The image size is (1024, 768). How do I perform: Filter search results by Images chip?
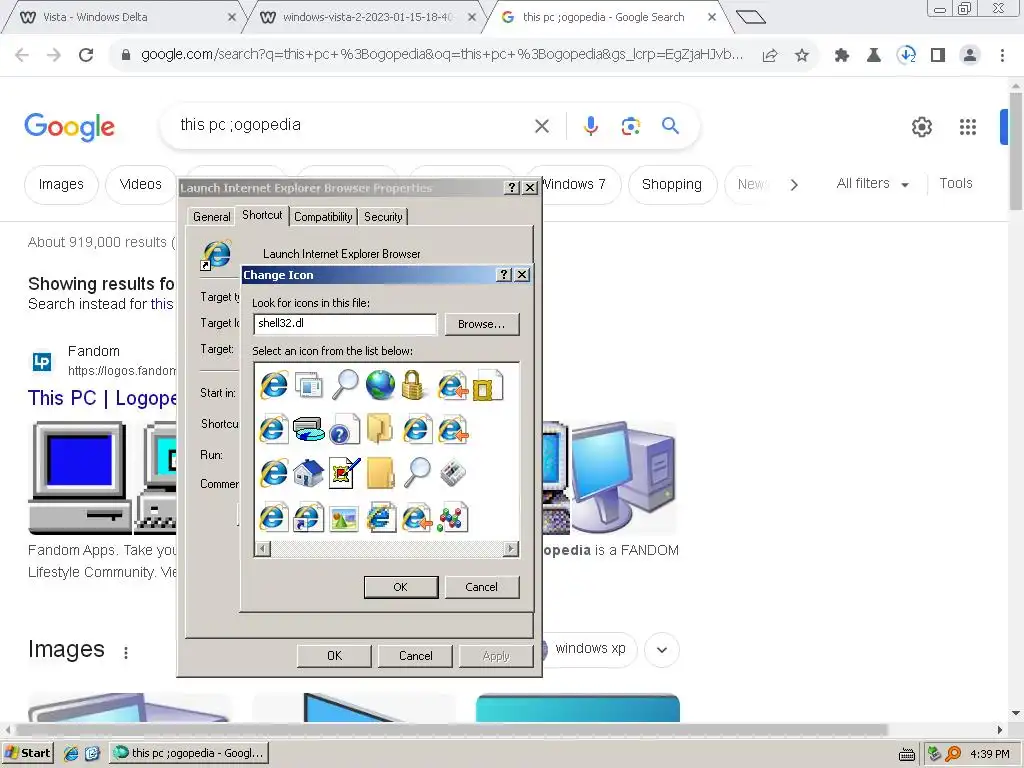[61, 185]
